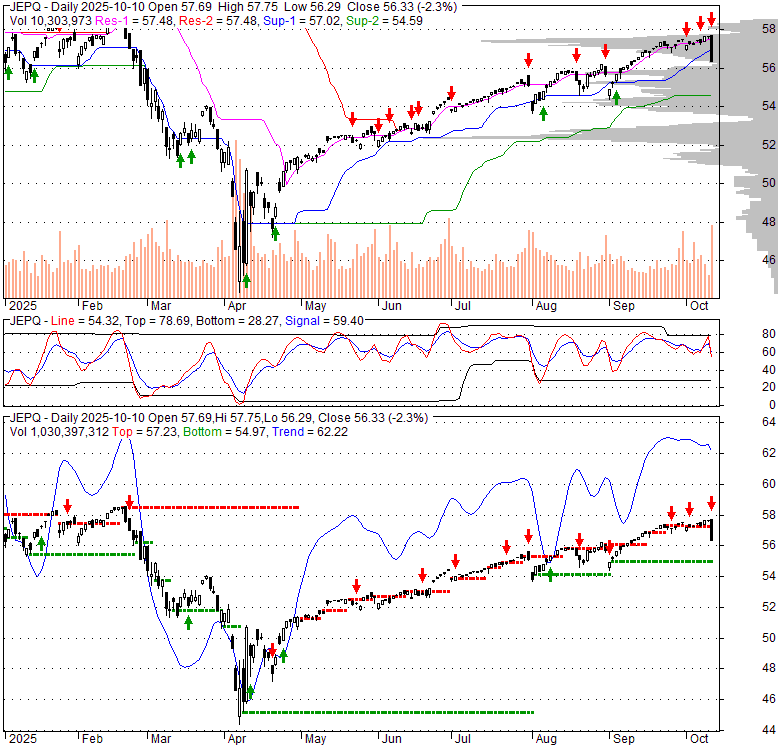Image resolution: width=780 pixels, height=745 pixels.
Task: Click the Aug label on top chart axis
Action: point(546,306)
